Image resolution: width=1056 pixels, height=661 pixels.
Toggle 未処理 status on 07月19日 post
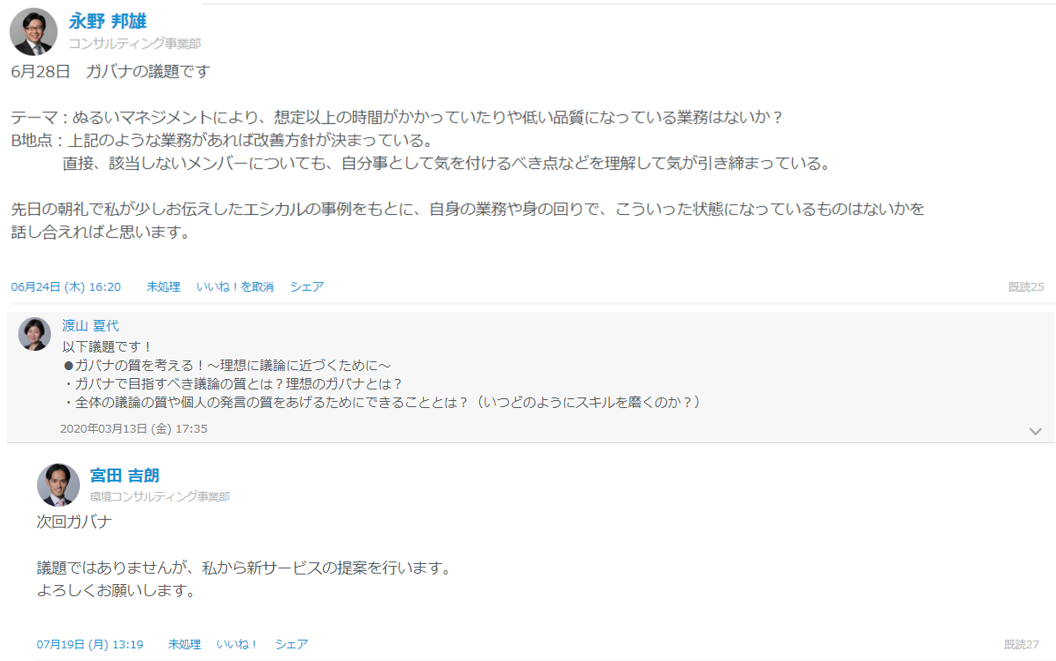[185, 645]
